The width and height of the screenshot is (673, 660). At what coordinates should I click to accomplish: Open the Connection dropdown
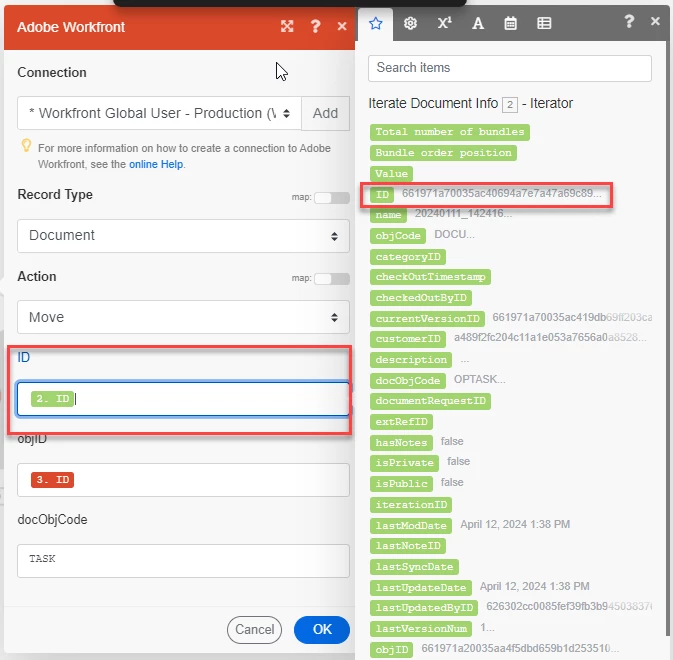tap(159, 113)
